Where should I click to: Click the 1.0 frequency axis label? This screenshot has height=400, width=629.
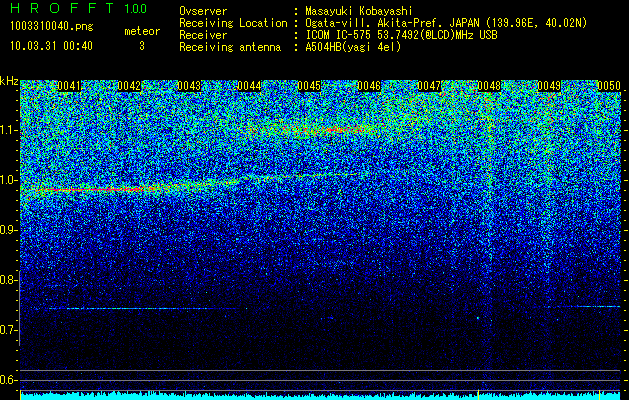pyautogui.click(x=8, y=180)
